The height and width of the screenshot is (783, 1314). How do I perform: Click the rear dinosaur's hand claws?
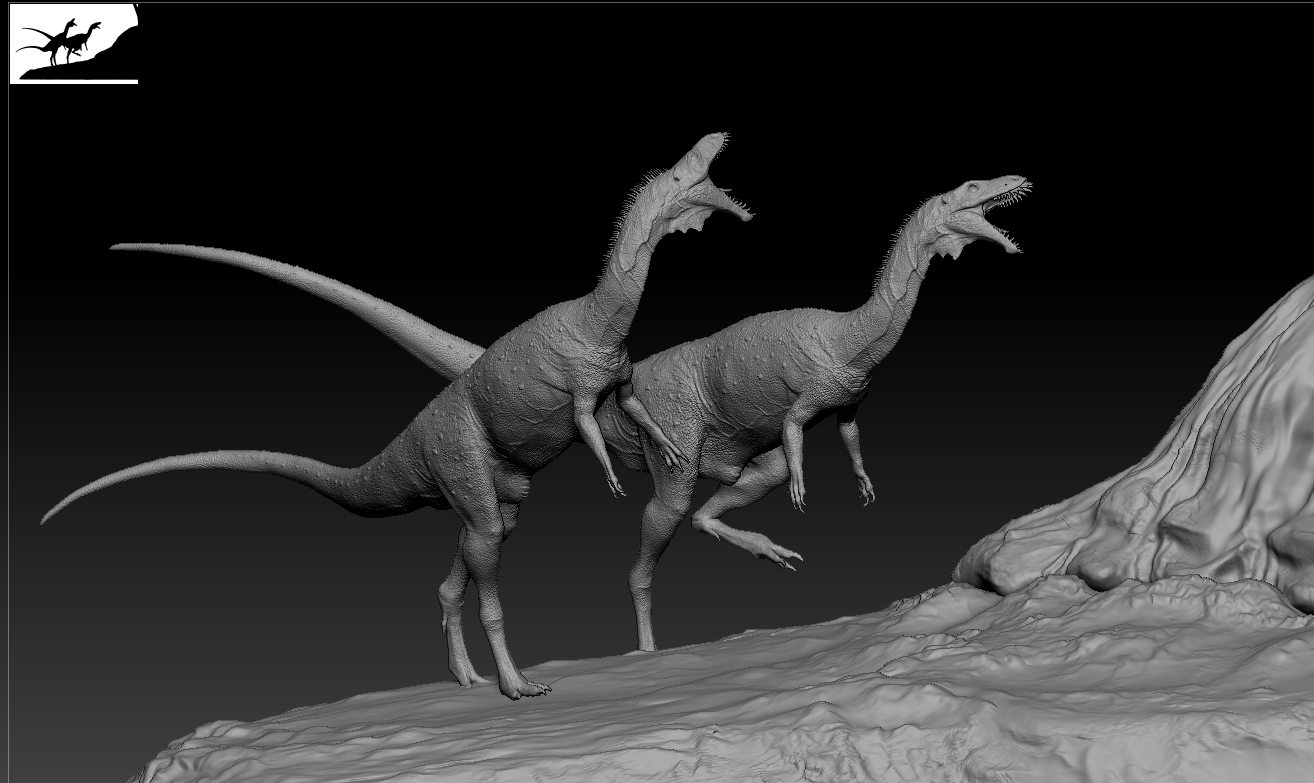(613, 485)
